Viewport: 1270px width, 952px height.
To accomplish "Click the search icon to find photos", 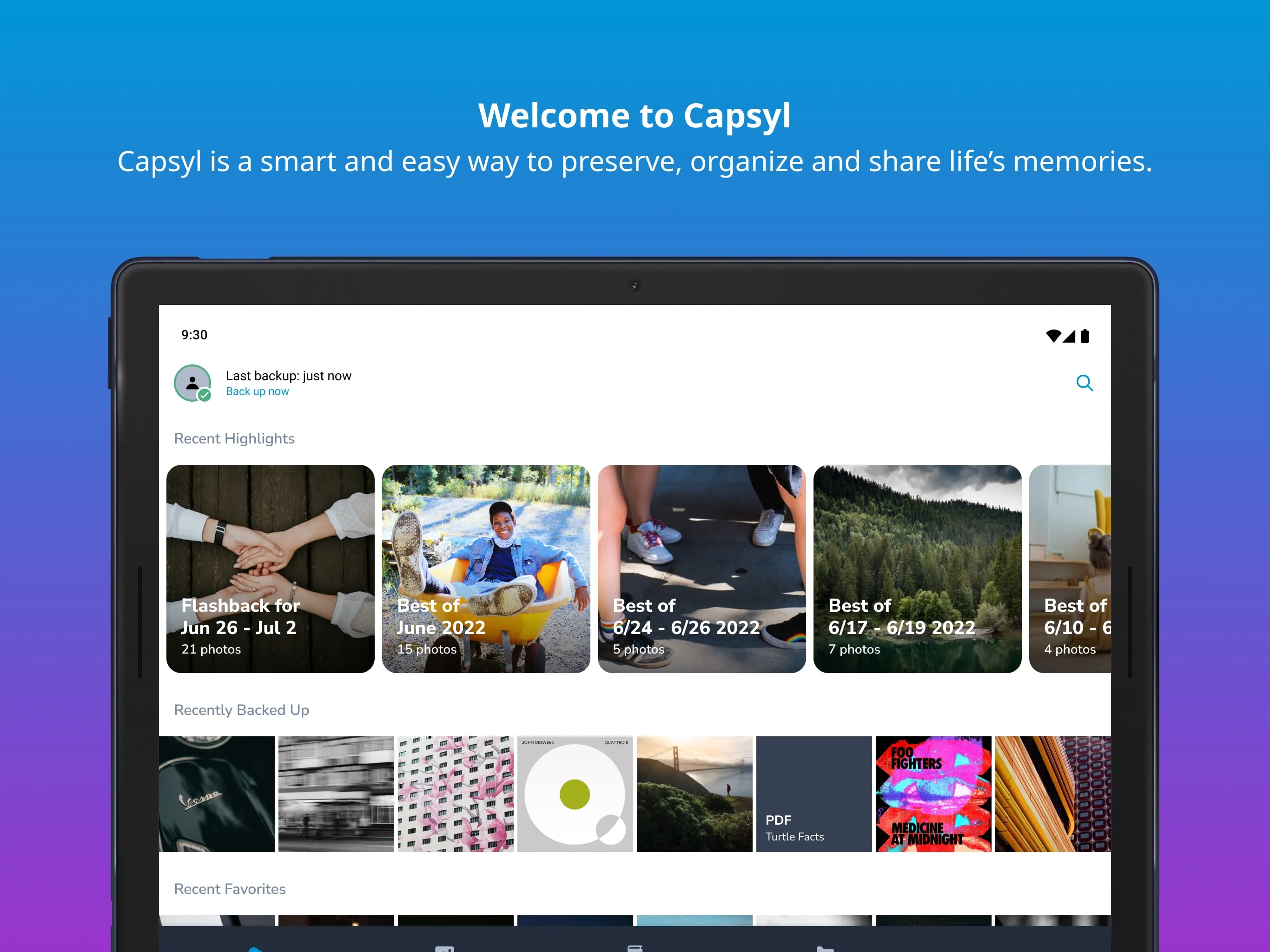I will point(1084,382).
